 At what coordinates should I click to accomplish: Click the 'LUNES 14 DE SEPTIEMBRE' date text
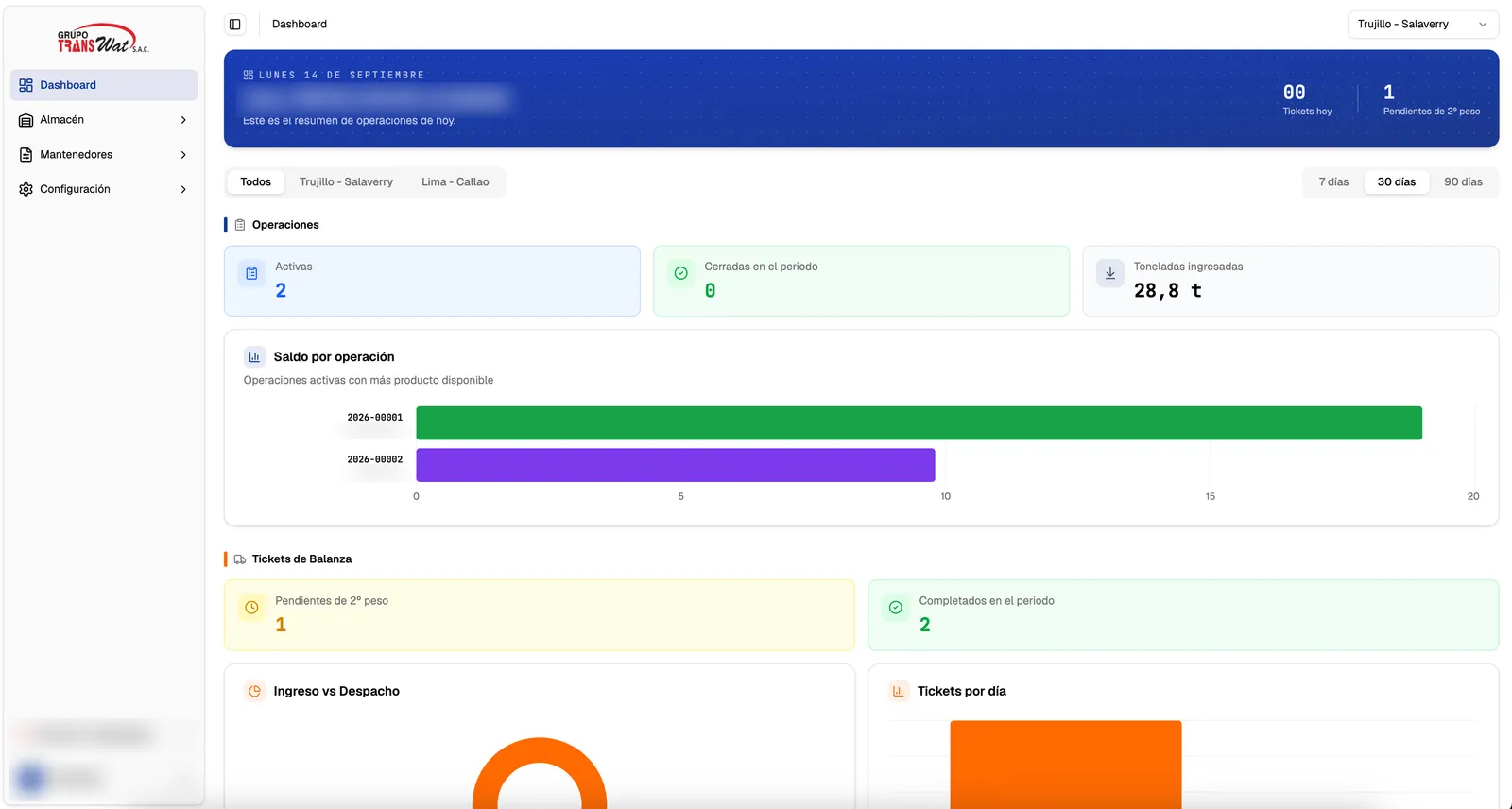pyautogui.click(x=341, y=75)
